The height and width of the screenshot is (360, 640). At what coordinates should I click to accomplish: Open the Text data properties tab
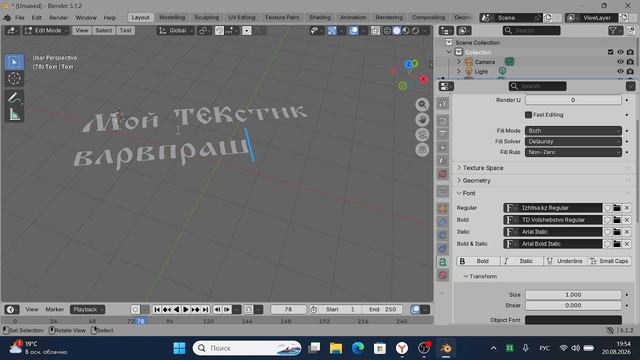click(x=443, y=262)
